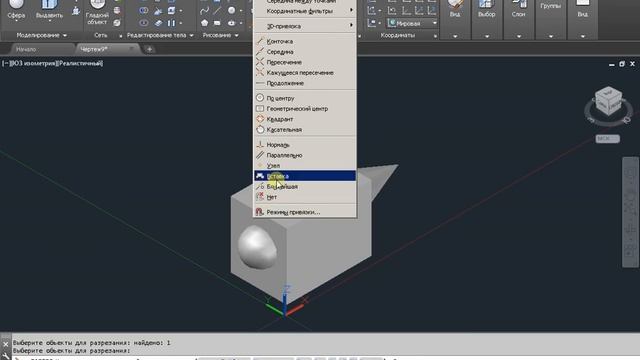Add a new drawing tab with plus
Screen dimensions: 640x360
[x=149, y=49]
